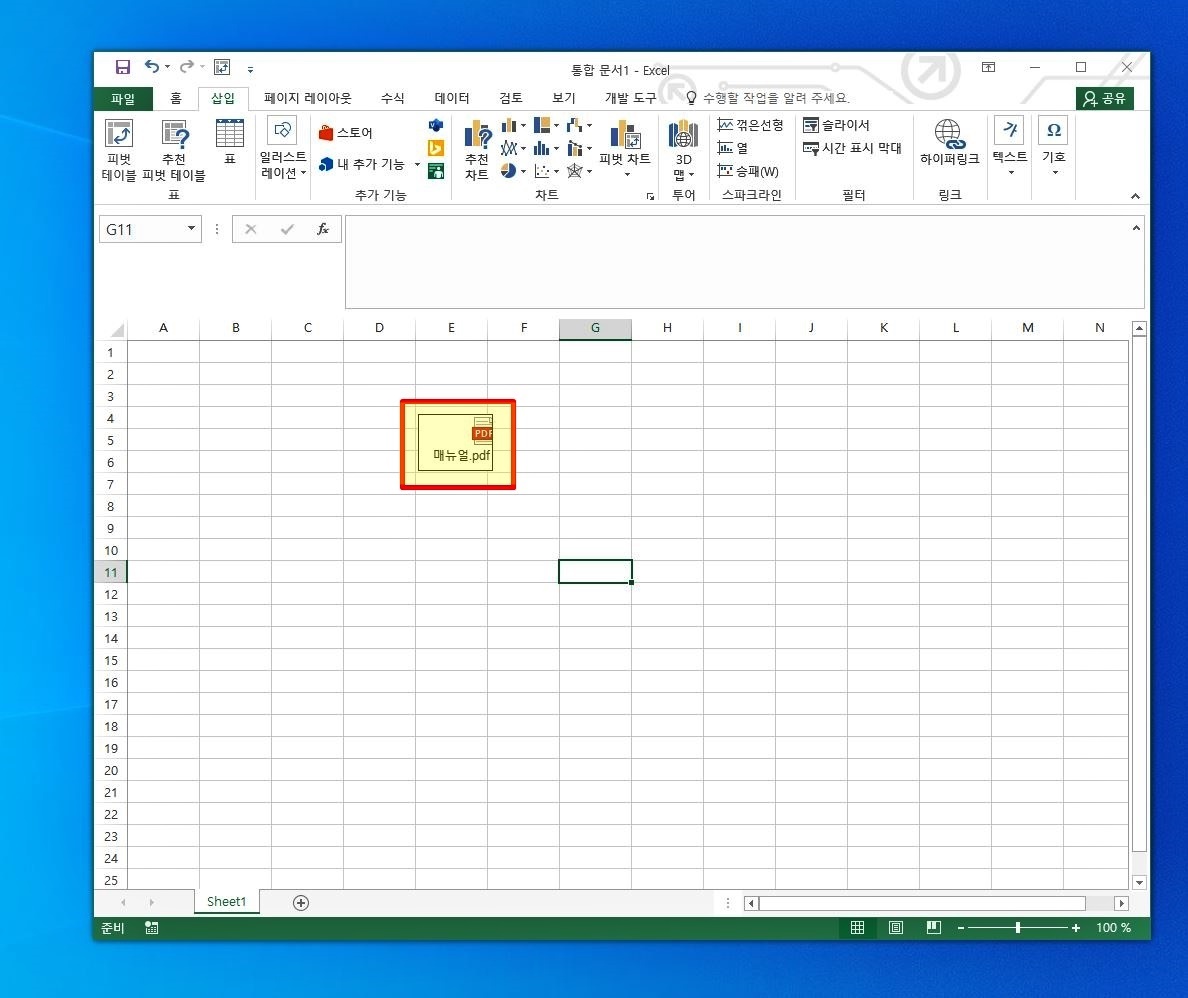The image size is (1188, 998).
Task: Switch to Page Break Preview
Action: (x=933, y=928)
